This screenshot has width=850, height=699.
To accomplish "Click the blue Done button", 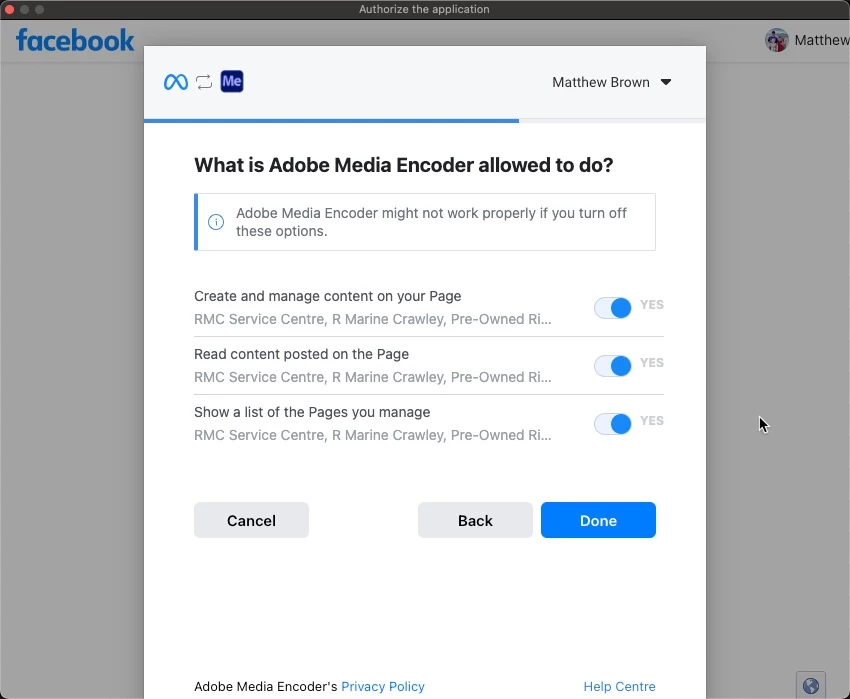I will click(x=598, y=520).
